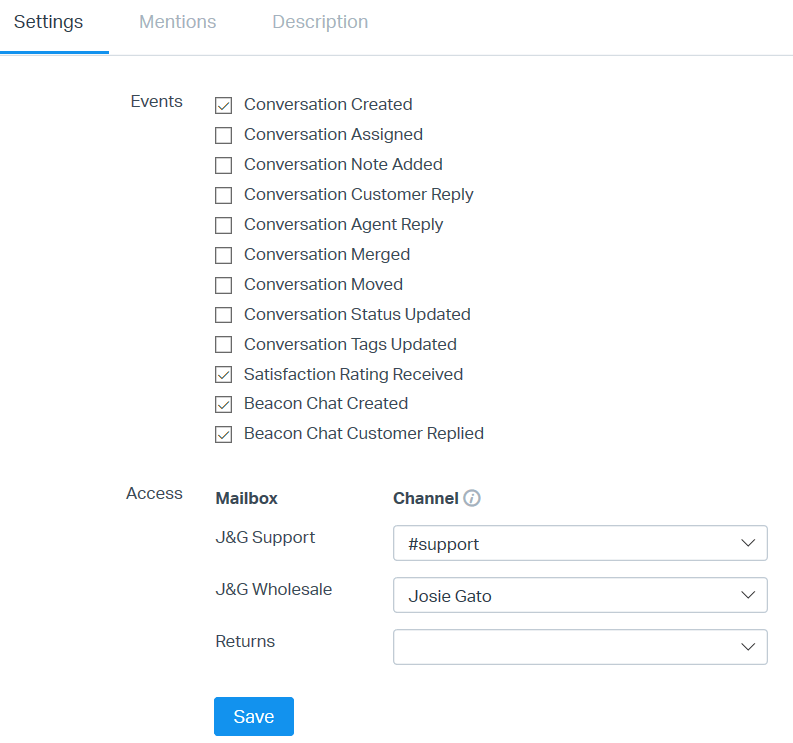Viewport: 793px width, 743px height.
Task: Check the Conversation Status Updated option
Action: point(224,315)
